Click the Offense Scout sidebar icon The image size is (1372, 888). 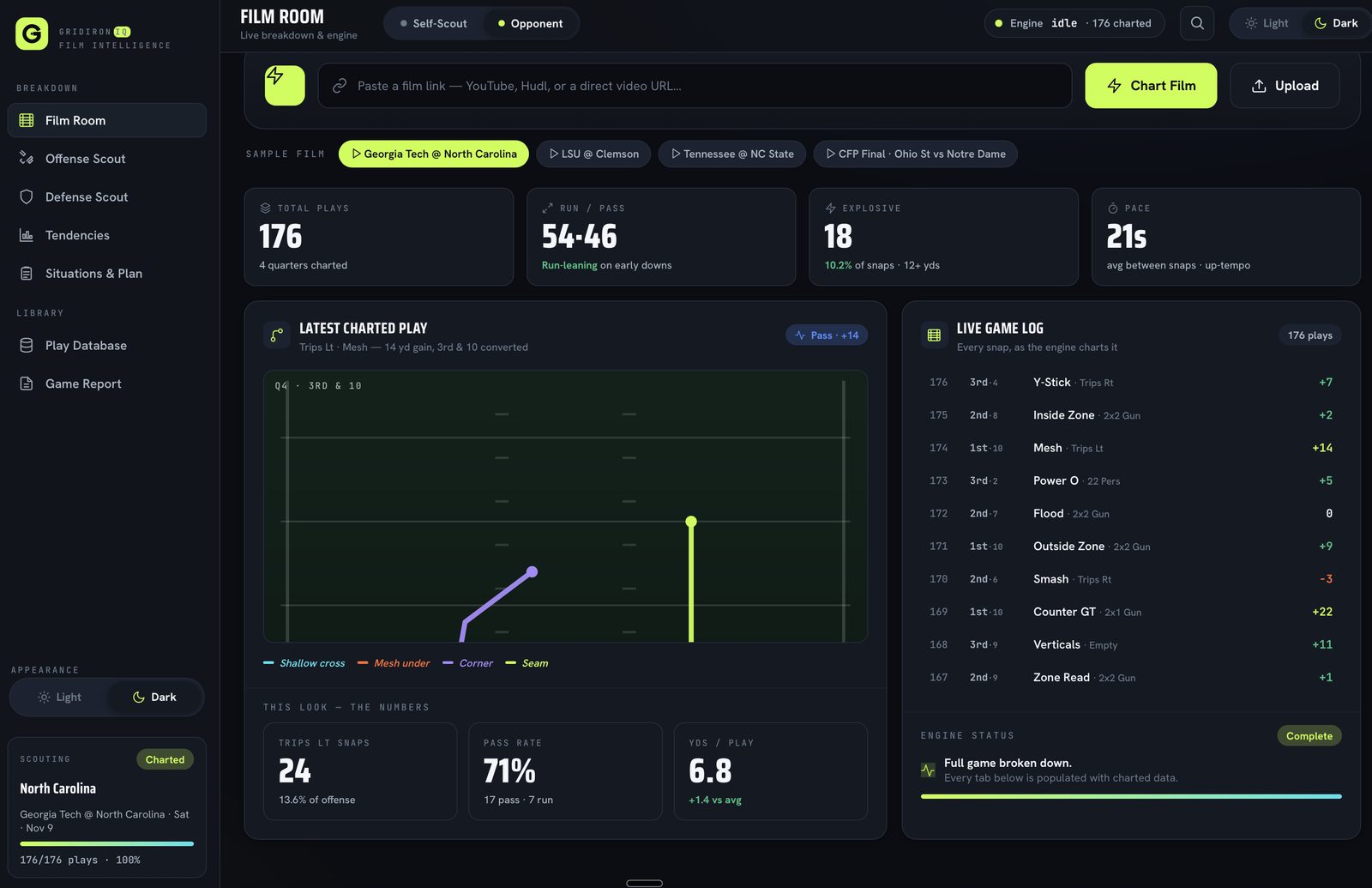(27, 159)
